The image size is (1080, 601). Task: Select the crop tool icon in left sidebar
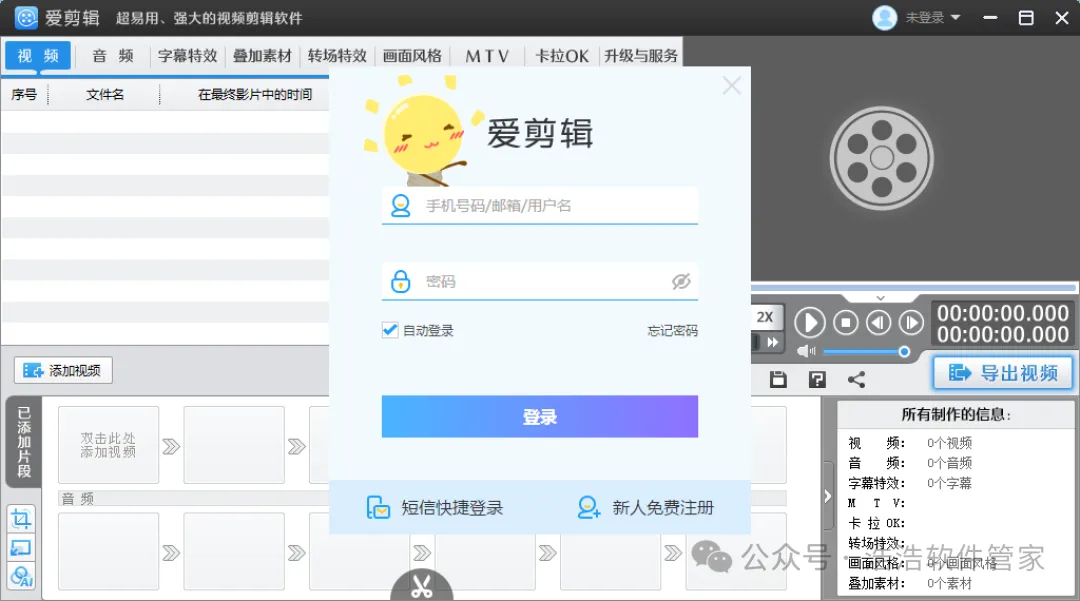point(21,518)
